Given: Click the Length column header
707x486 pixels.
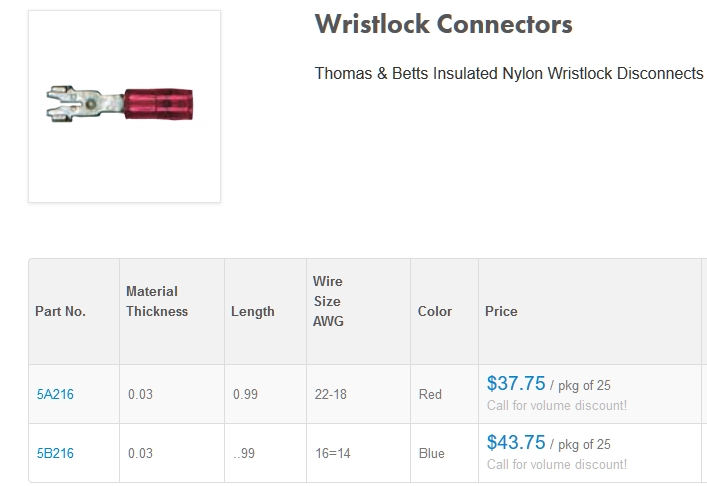Looking at the screenshot, I should (x=252, y=311).
